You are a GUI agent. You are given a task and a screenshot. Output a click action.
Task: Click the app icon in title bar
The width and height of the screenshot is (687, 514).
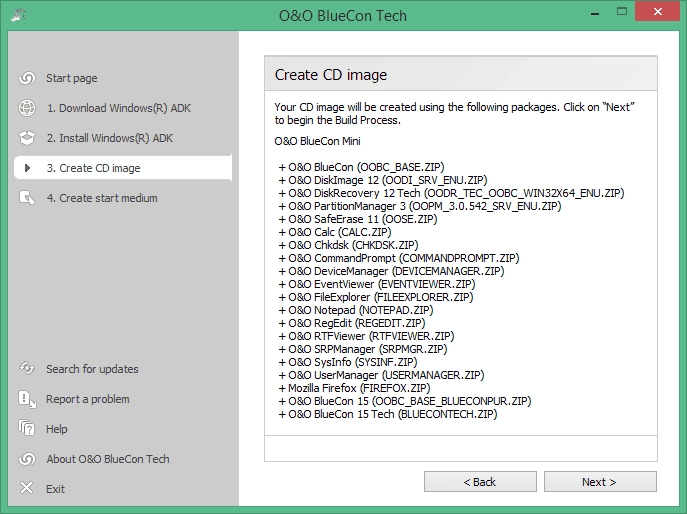[18, 15]
